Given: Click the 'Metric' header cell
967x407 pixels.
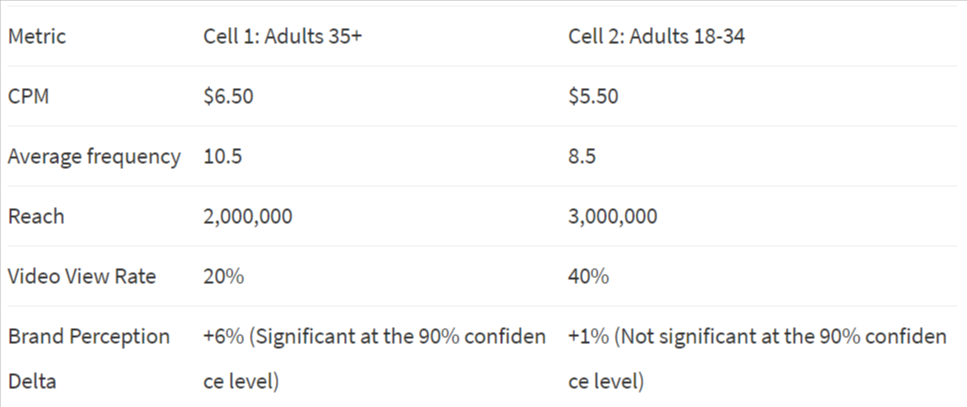Looking at the screenshot, I should 36,37.
